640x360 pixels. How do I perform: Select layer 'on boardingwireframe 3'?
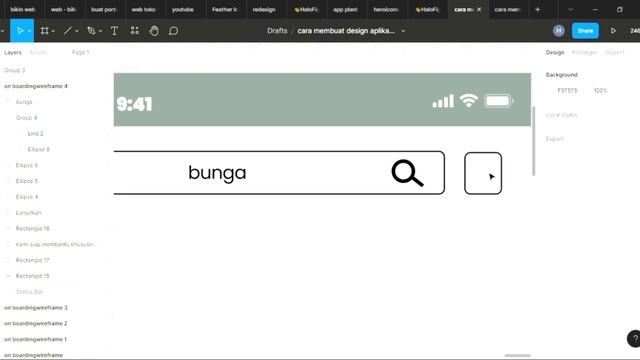coord(36,308)
